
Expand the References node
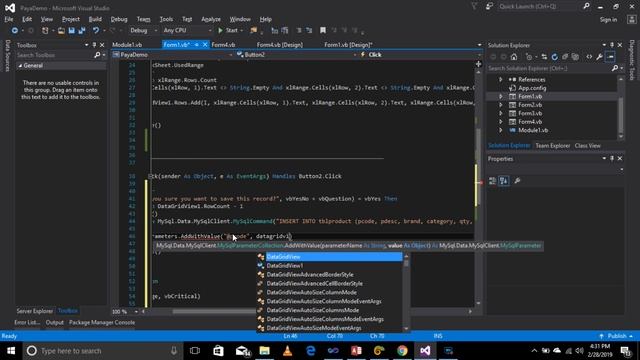pyautogui.click(x=501, y=80)
